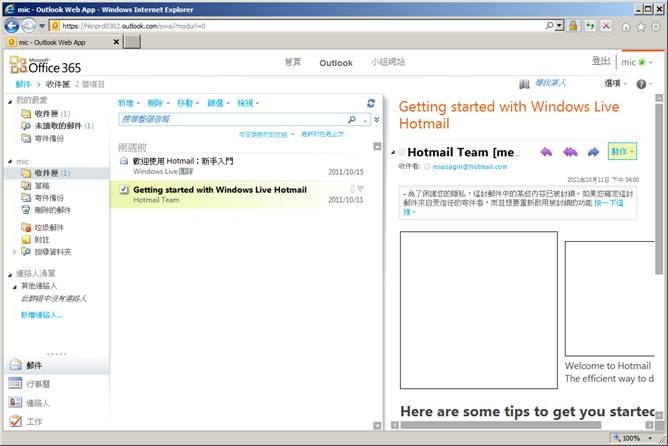Open the help question mark icon
668x446 pixels.
tap(641, 84)
